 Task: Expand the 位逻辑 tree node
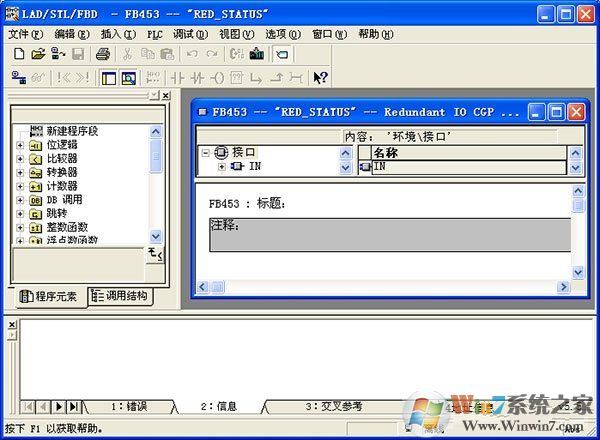(x=20, y=145)
